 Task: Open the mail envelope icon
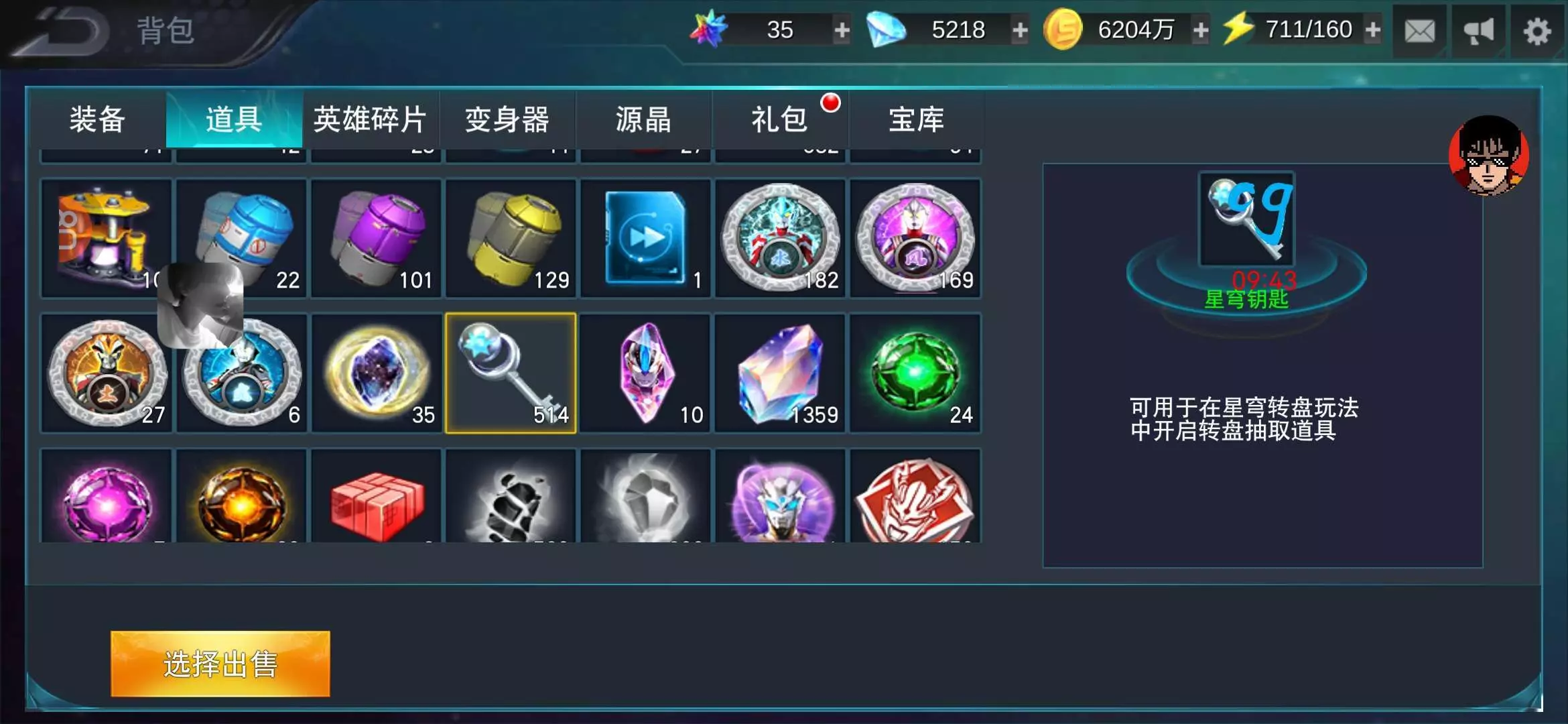click(1419, 31)
